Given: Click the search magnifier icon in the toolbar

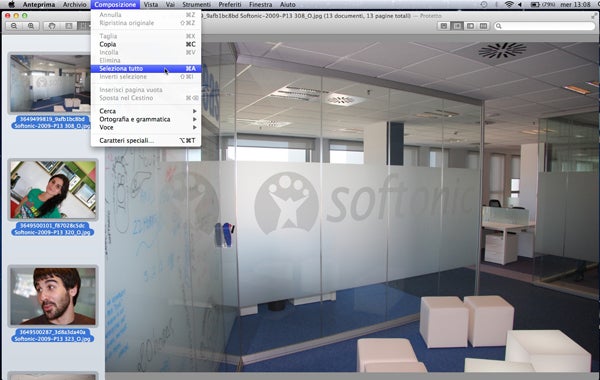Looking at the screenshot, I should (x=499, y=26).
